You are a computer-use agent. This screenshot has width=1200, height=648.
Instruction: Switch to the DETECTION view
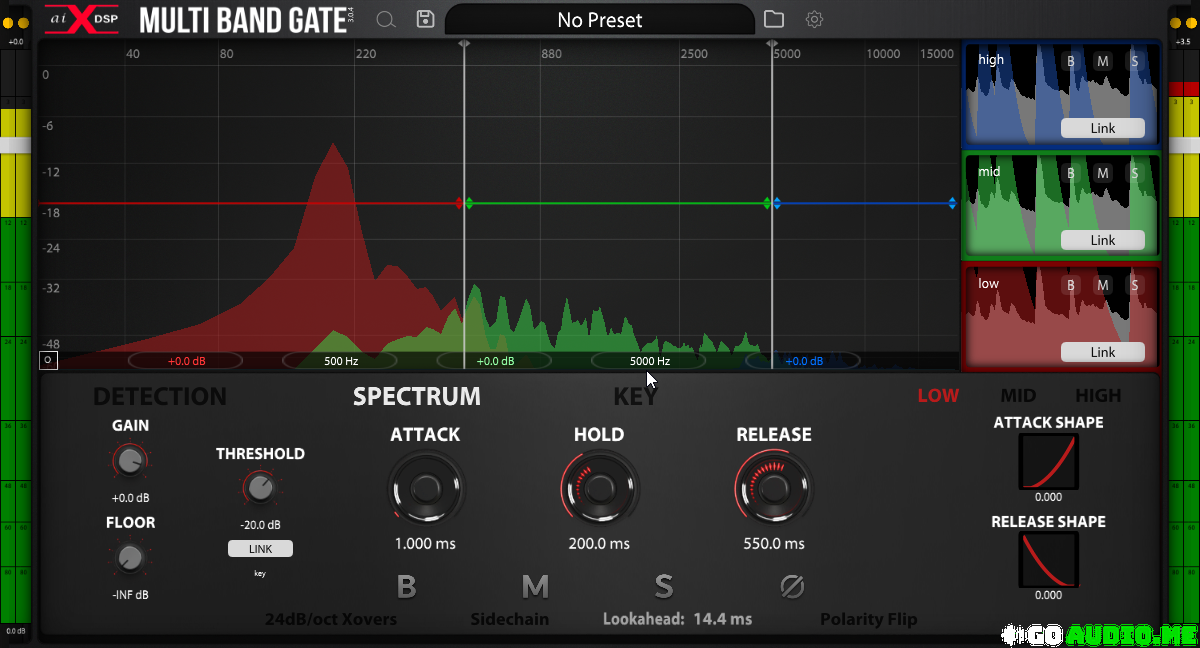tap(160, 396)
